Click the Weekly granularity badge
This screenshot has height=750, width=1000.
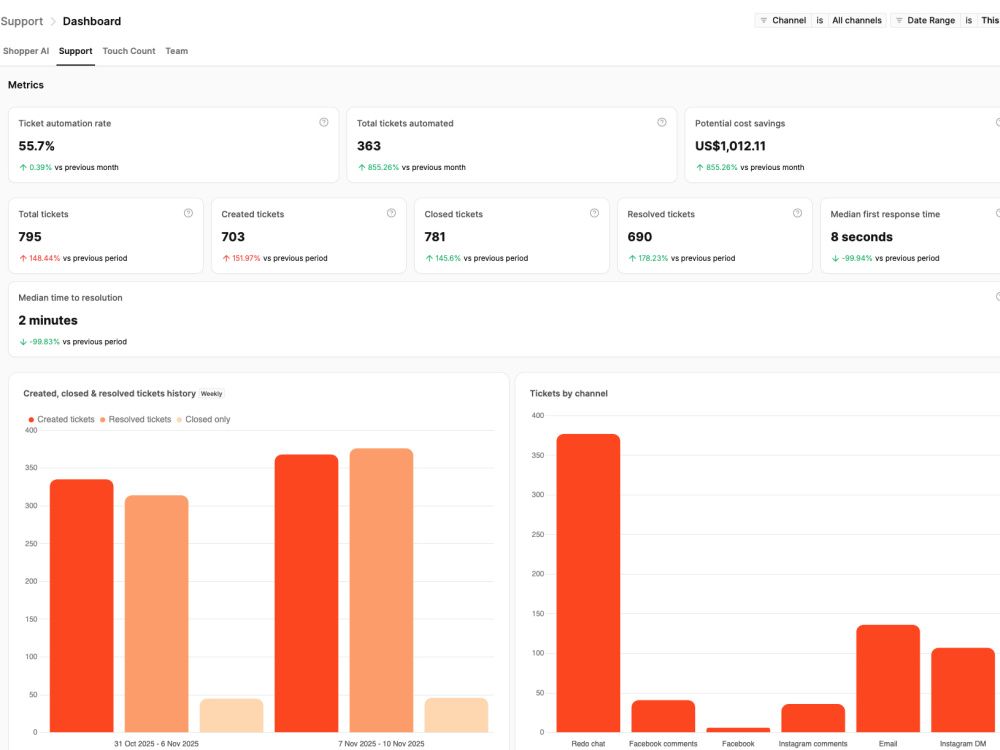[212, 393]
